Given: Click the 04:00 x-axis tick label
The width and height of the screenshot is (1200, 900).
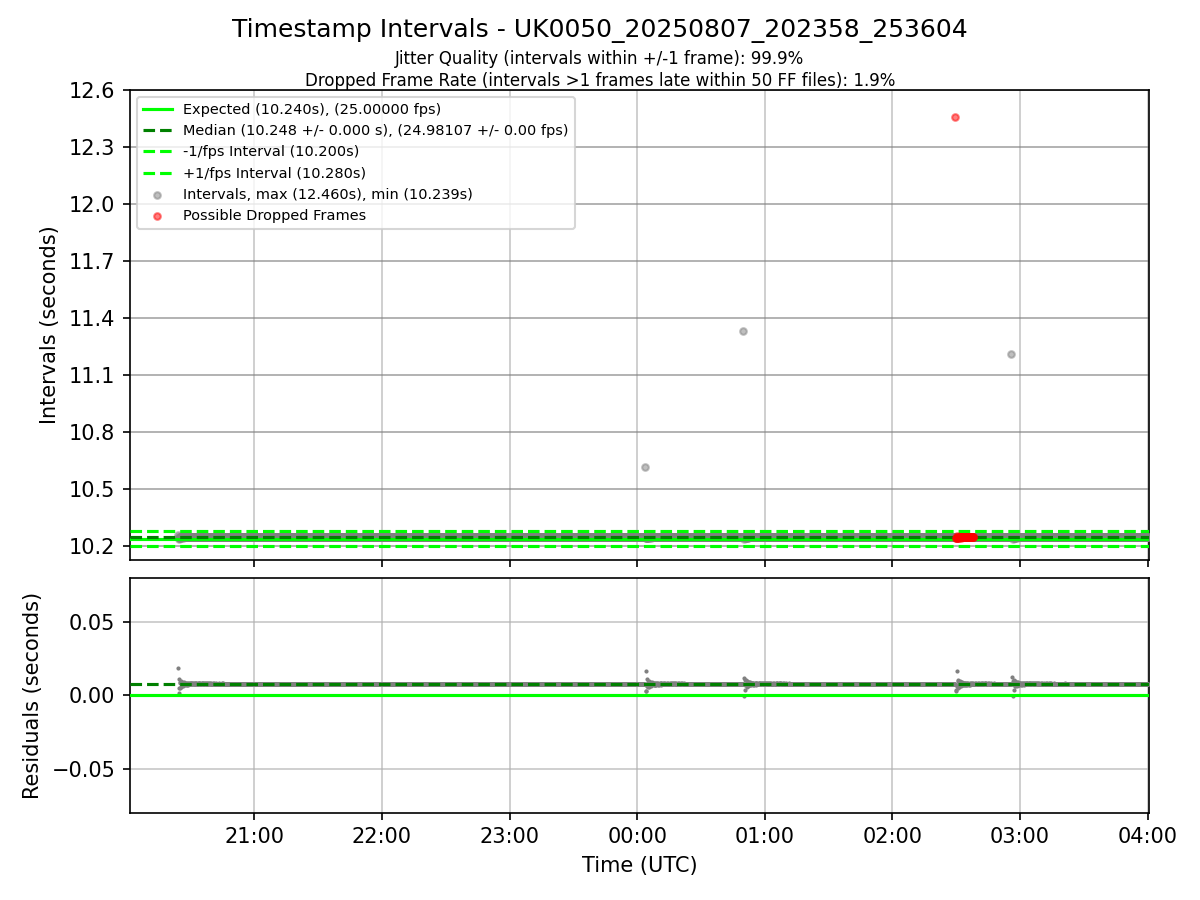Looking at the screenshot, I should click(x=1147, y=835).
